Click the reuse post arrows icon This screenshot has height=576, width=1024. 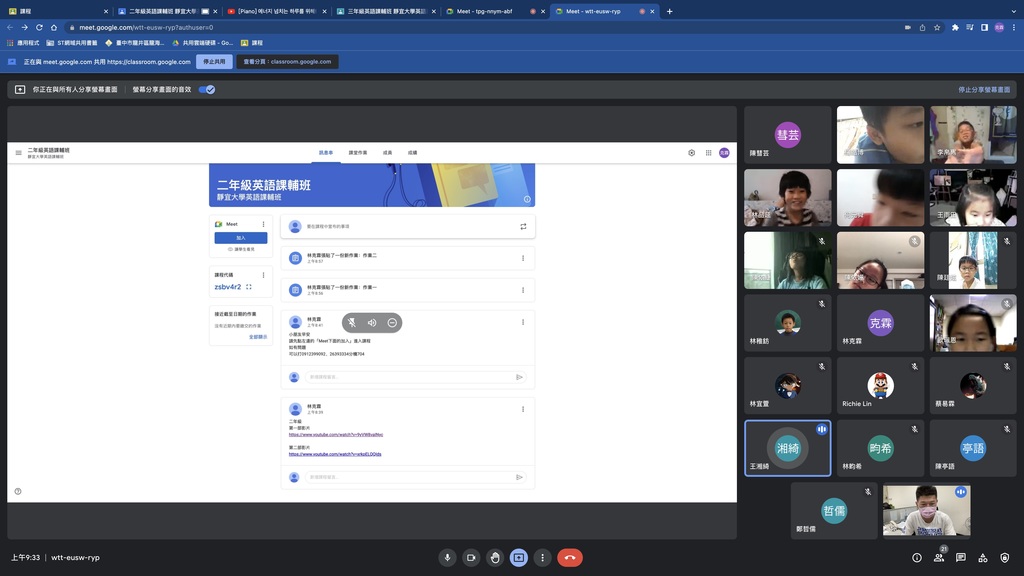pyautogui.click(x=523, y=227)
